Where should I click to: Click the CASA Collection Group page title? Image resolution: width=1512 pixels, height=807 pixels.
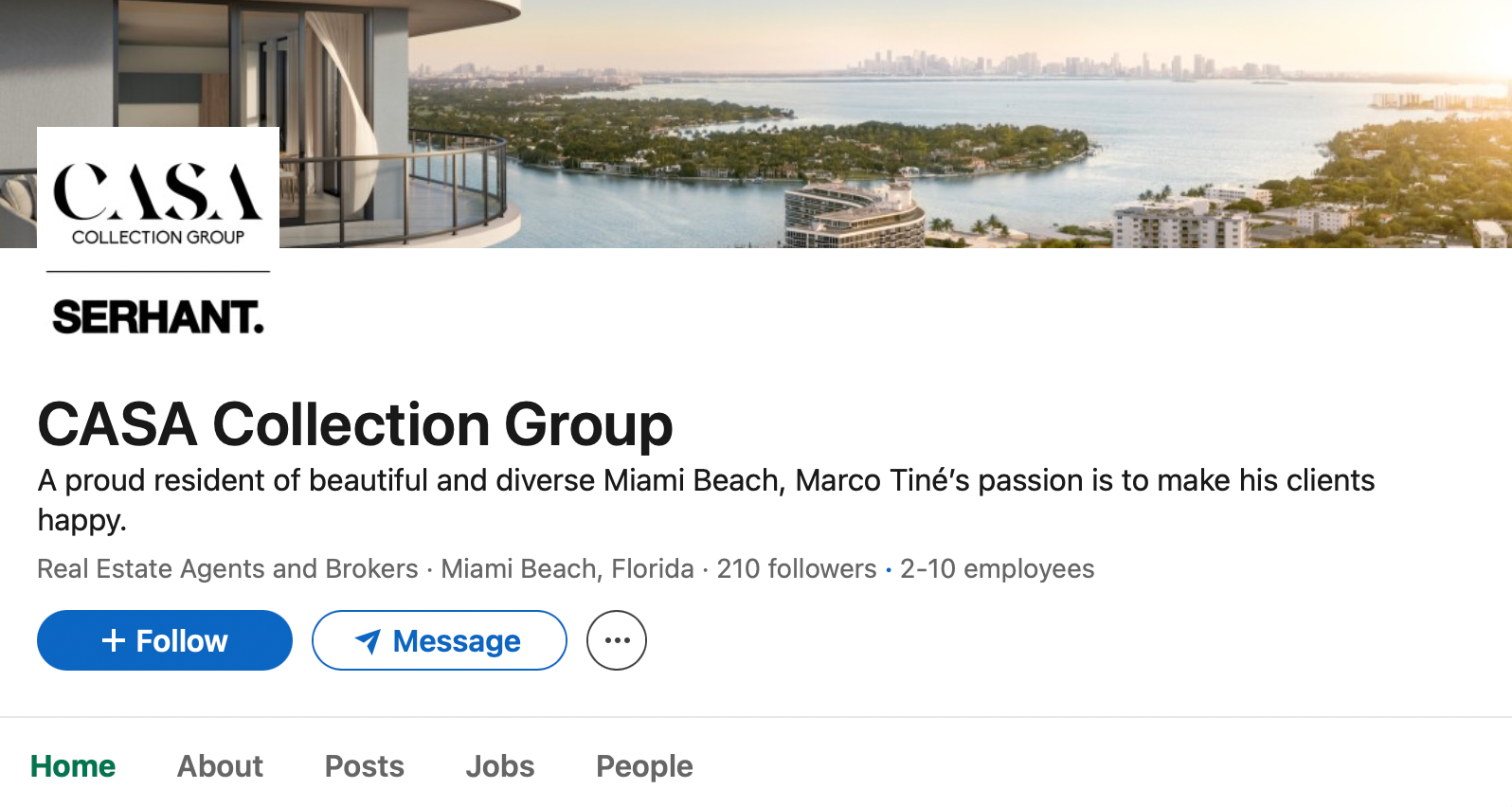(x=355, y=423)
